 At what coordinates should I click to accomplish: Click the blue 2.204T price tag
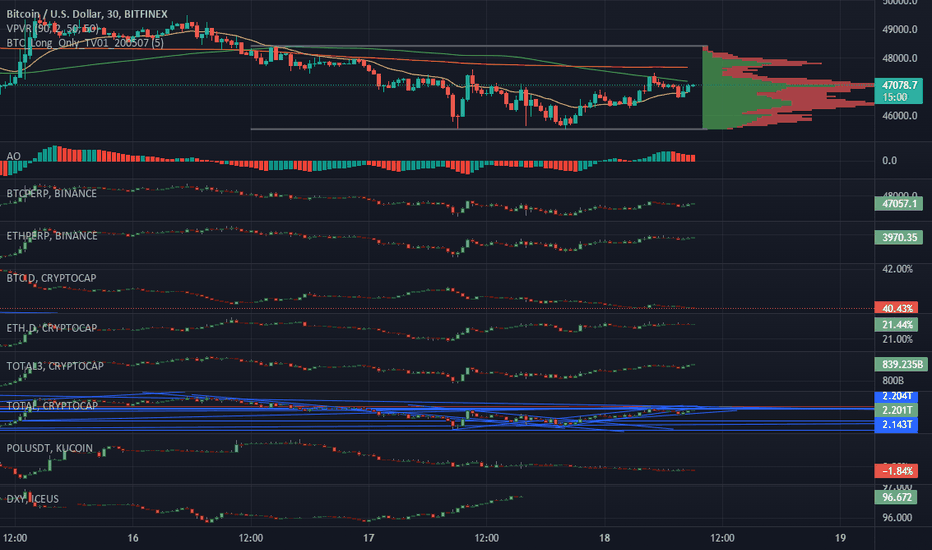click(x=896, y=396)
